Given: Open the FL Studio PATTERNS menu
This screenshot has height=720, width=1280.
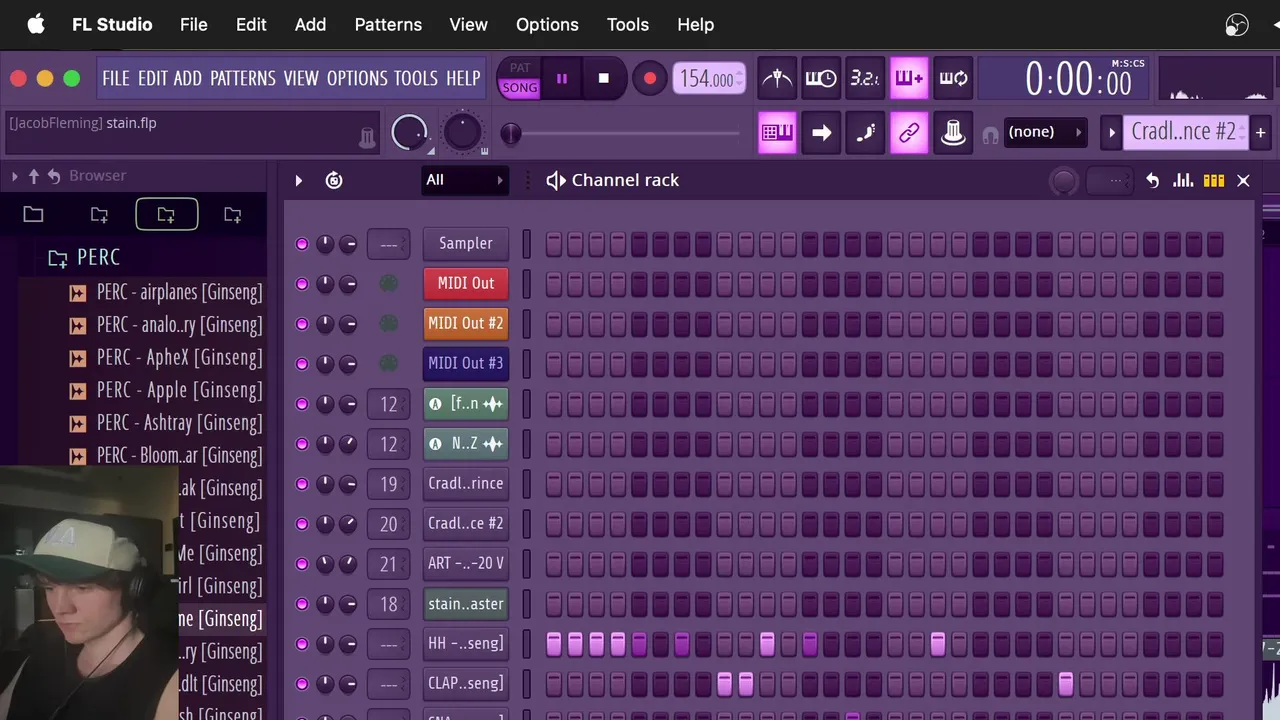Looking at the screenshot, I should (x=243, y=78).
